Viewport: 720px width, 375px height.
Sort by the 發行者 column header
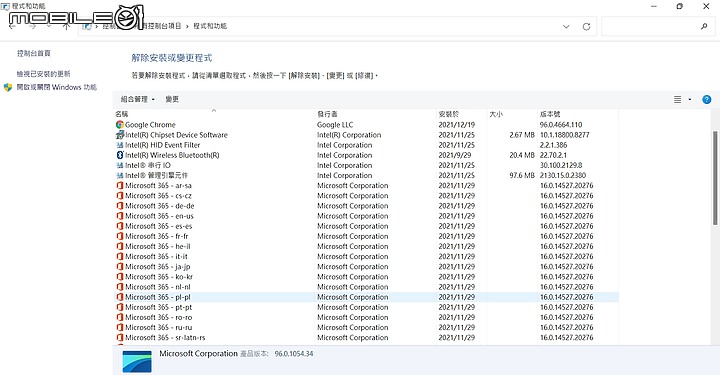point(327,114)
